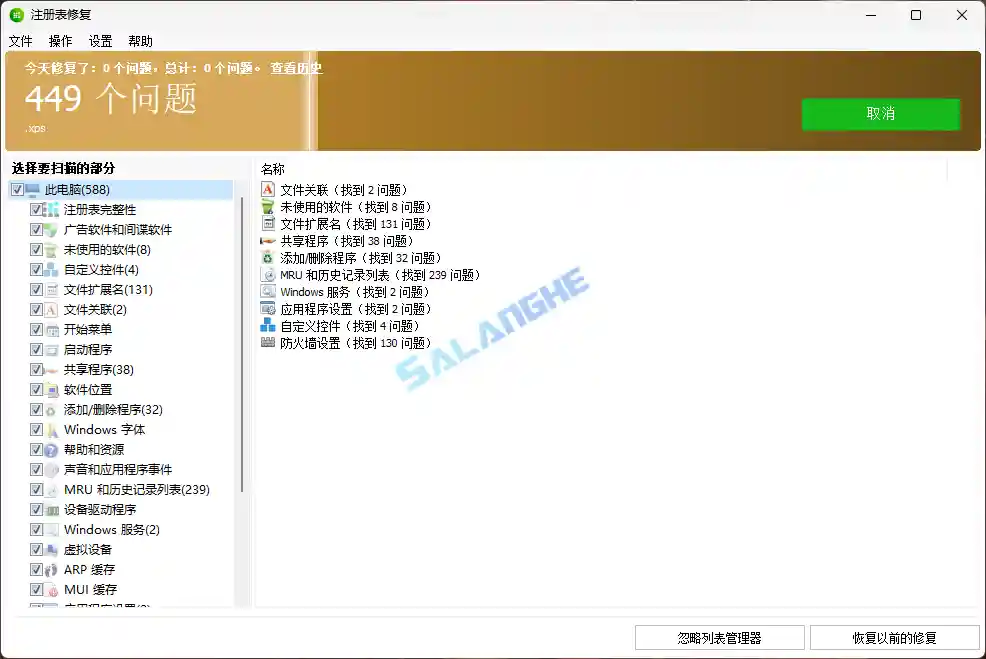This screenshot has width=986, height=659.
Task: Click the ARP 缓存 footprint icon
Action: tap(52, 570)
